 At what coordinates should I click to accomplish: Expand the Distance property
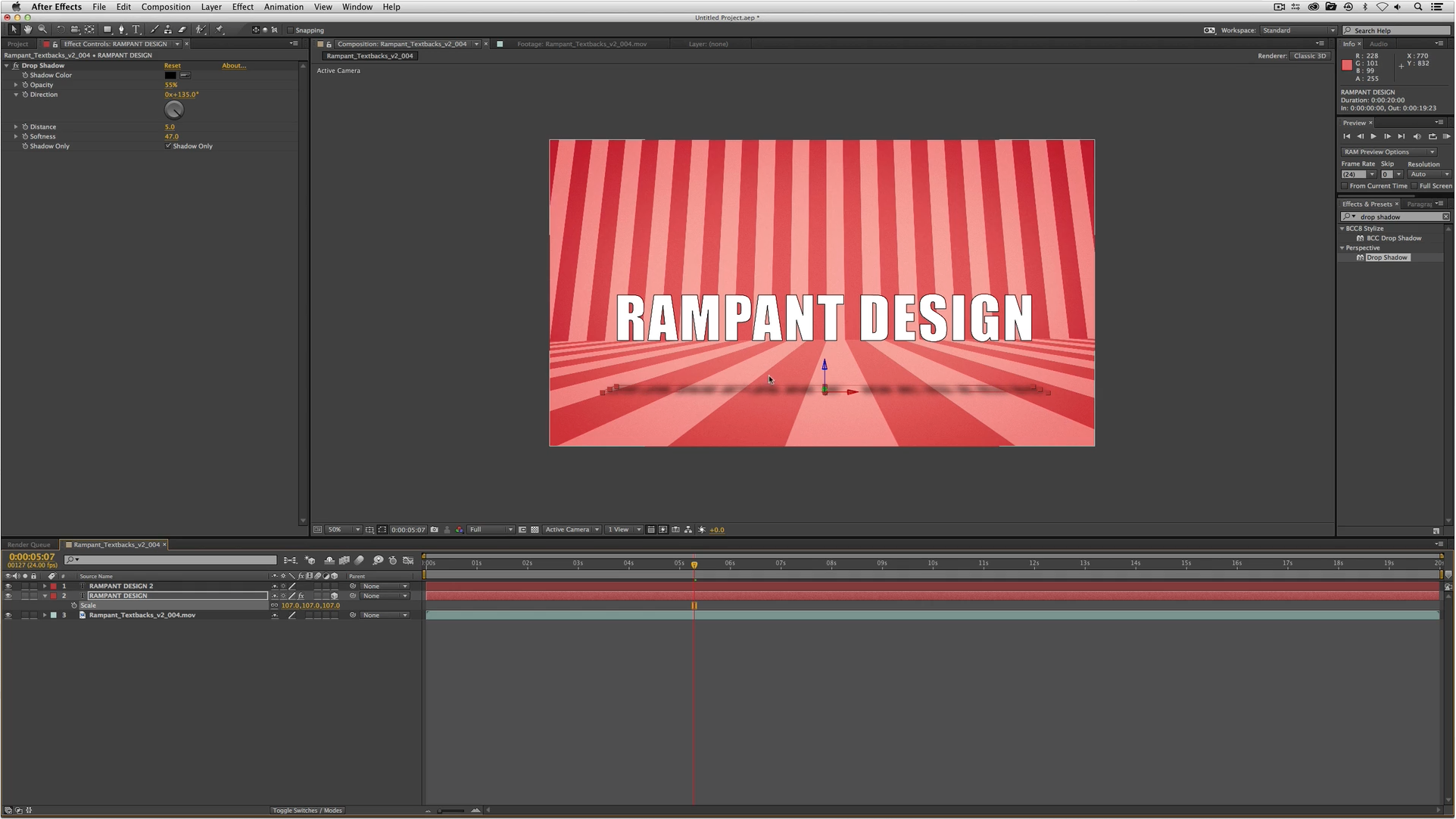[x=16, y=127]
